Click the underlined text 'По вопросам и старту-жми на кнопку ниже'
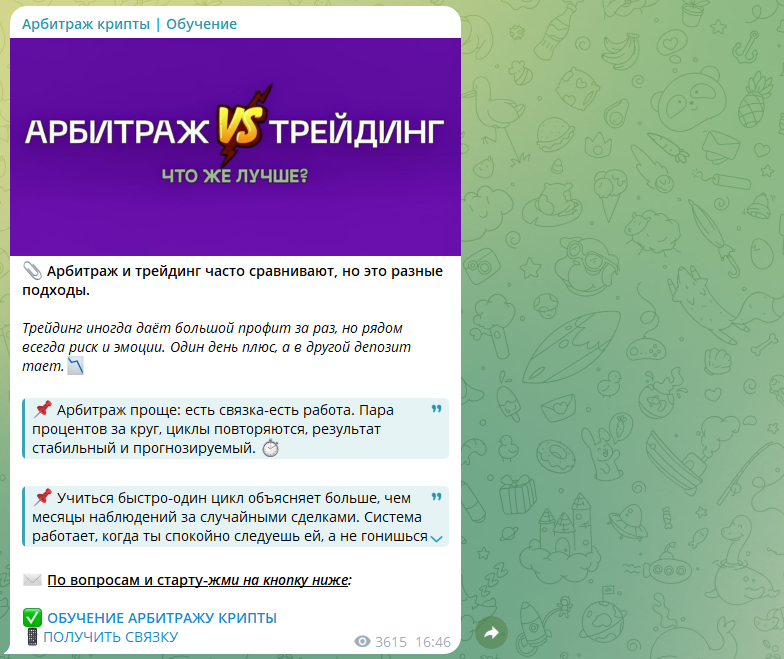The width and height of the screenshot is (784, 659). (198, 580)
